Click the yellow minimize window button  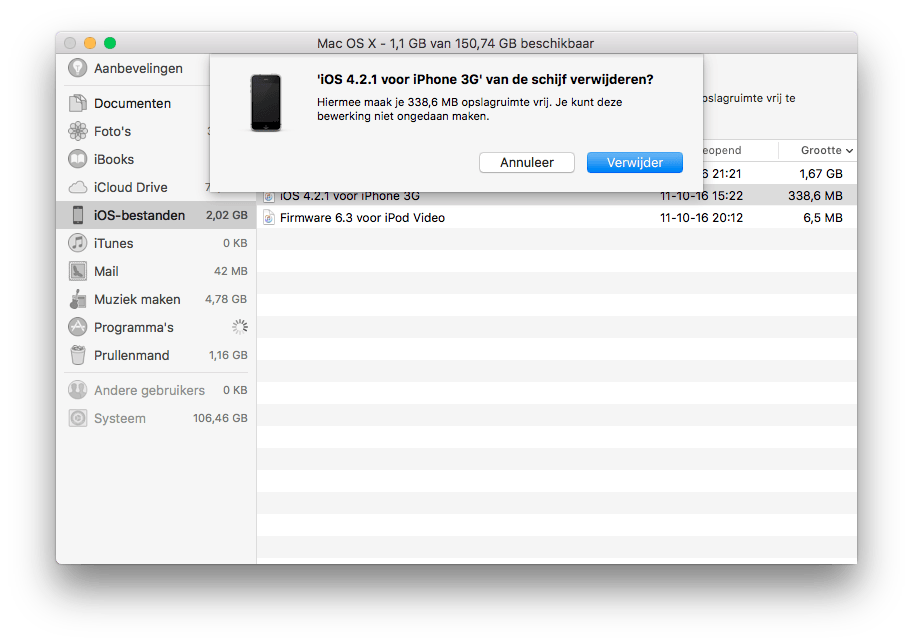[x=90, y=43]
